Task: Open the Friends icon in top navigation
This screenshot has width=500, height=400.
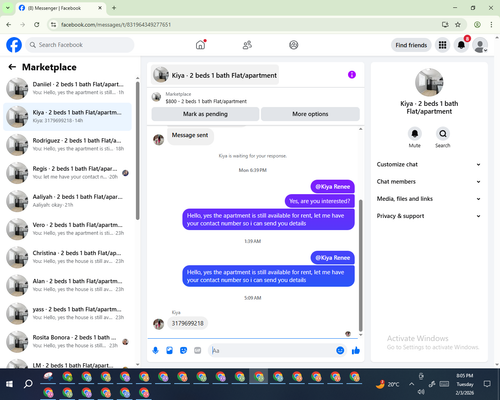Action: tap(247, 45)
